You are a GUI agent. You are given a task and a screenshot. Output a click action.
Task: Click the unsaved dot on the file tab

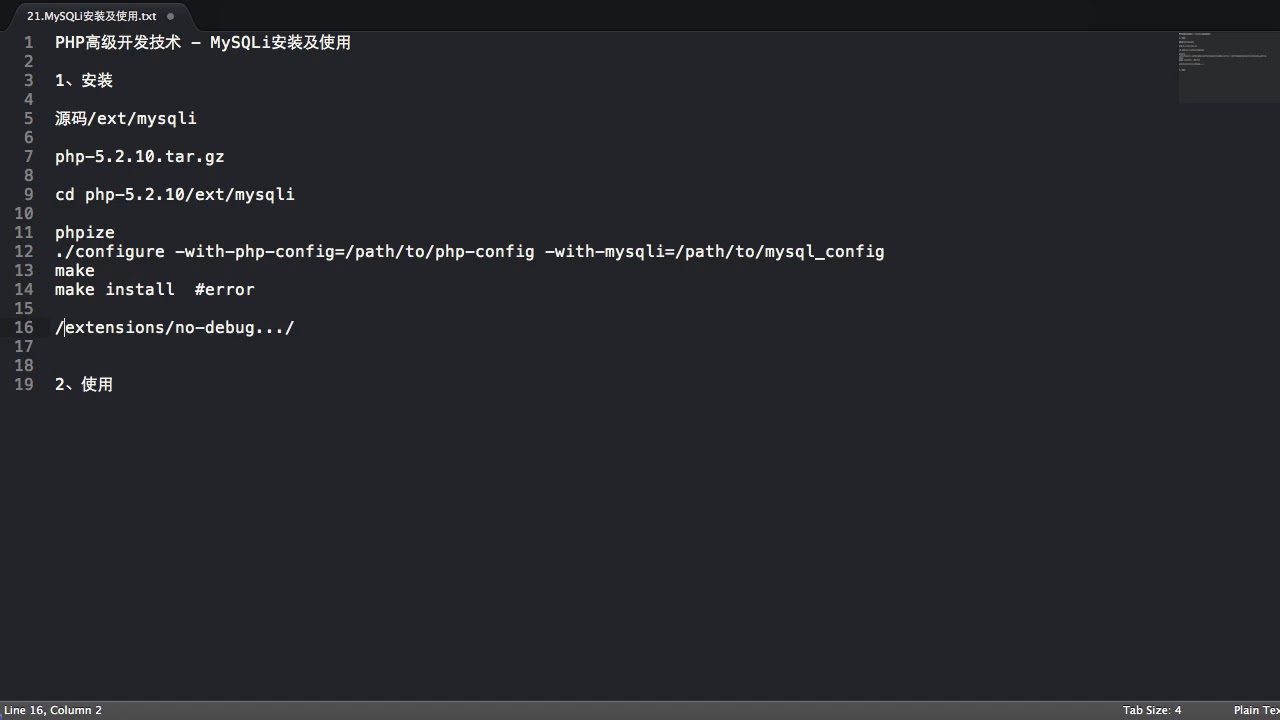170,16
